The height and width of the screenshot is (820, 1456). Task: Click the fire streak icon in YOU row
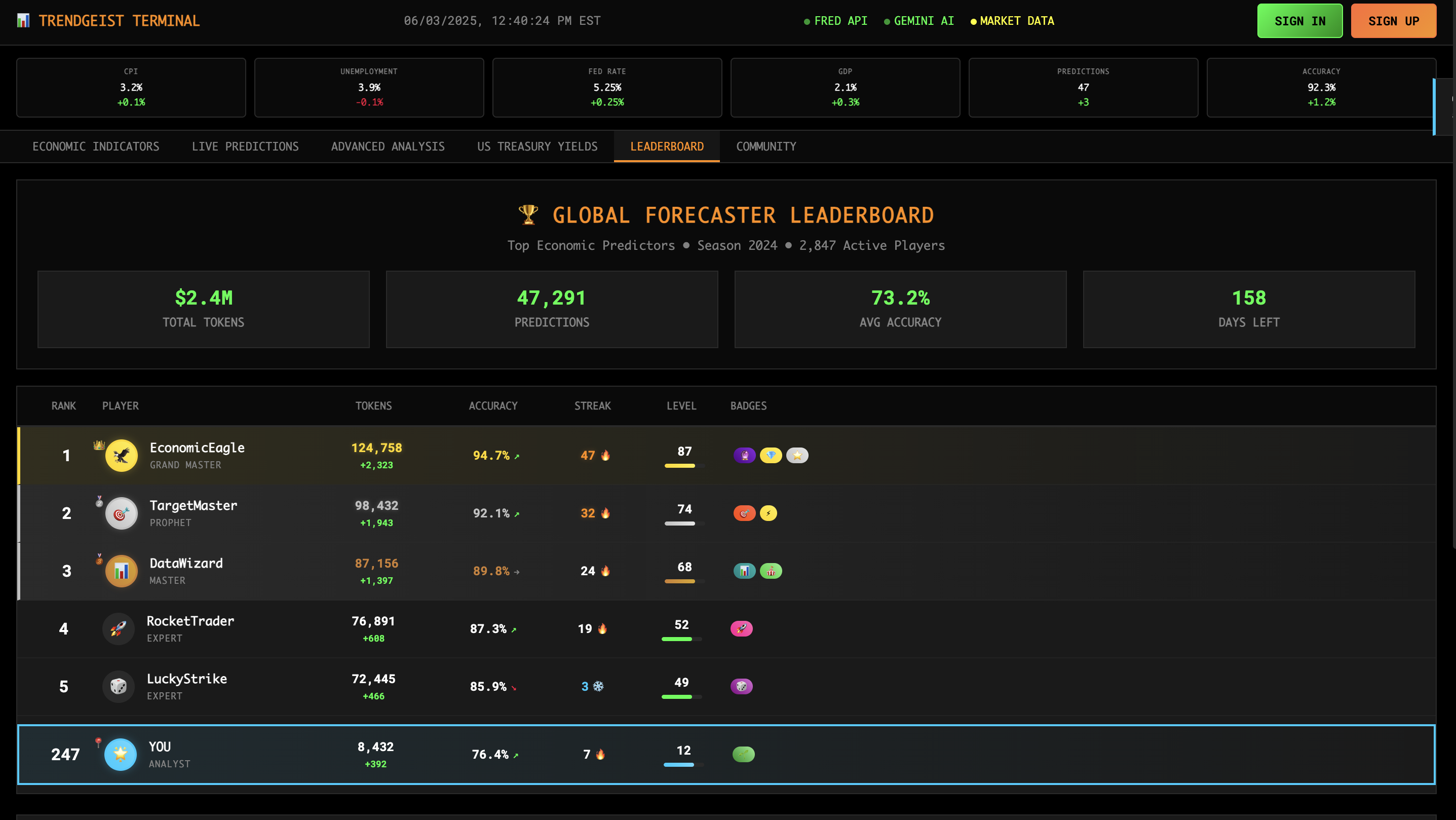[600, 754]
